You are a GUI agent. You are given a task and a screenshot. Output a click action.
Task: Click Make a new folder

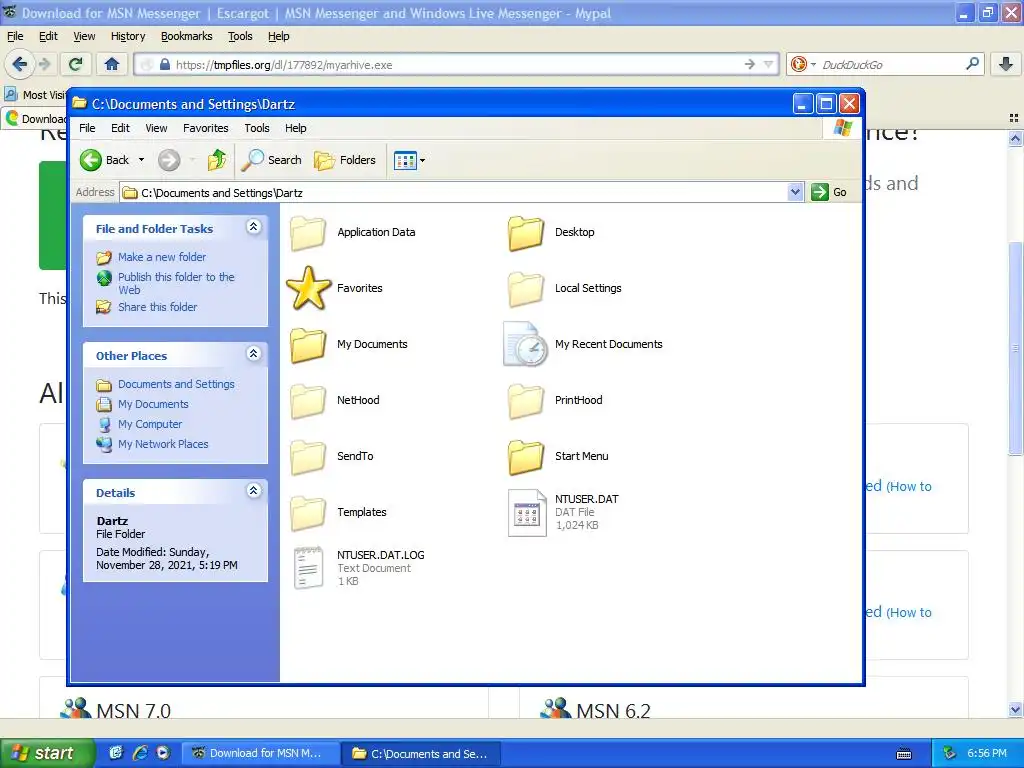[162, 257]
